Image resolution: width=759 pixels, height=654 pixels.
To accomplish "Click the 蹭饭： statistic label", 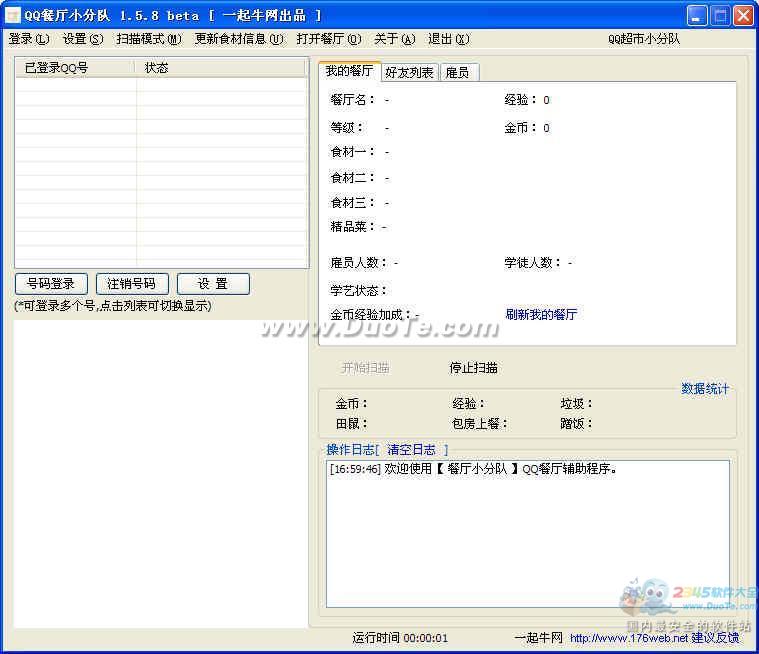I will point(577,424).
